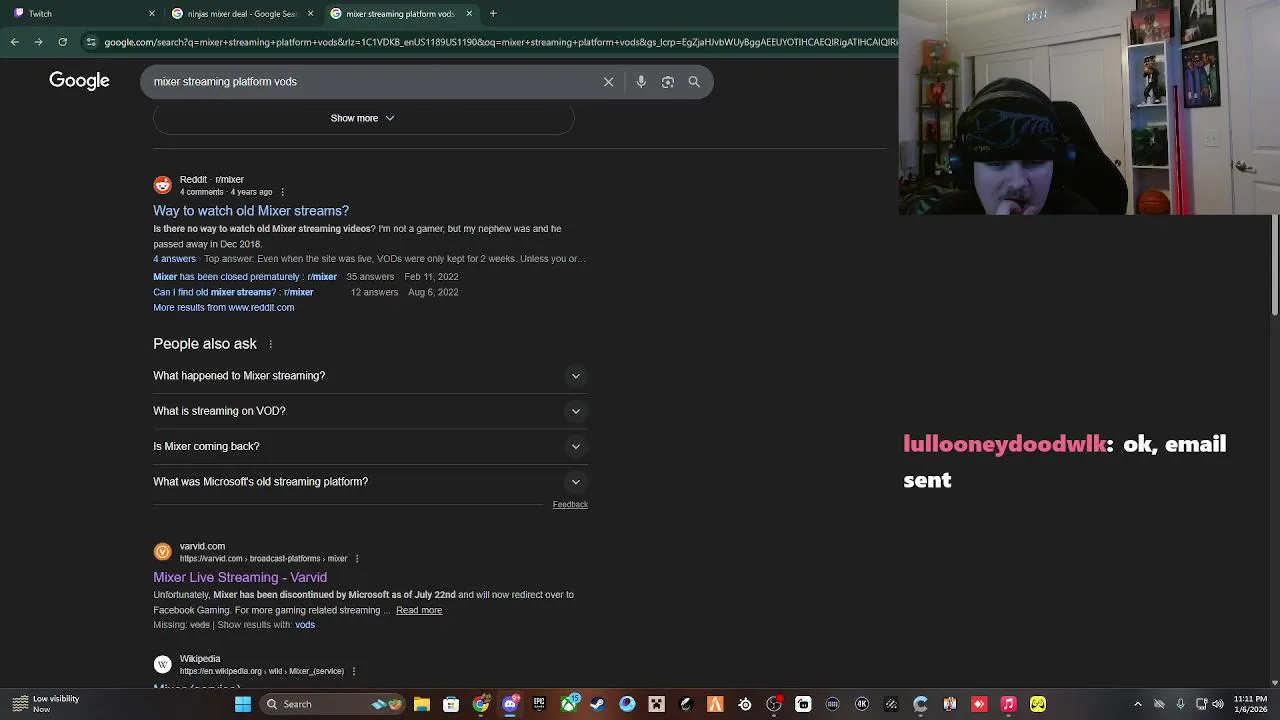Click Wikipedia source name text

click(200, 659)
